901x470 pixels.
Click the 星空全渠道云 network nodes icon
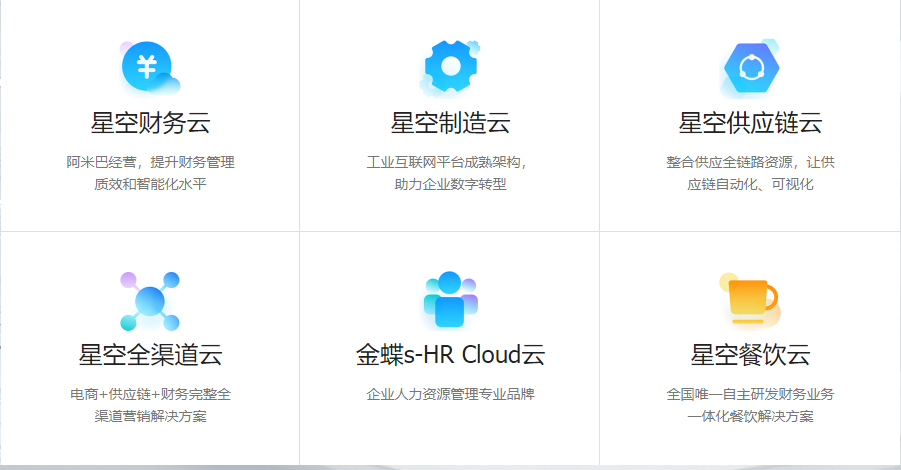[150, 301]
